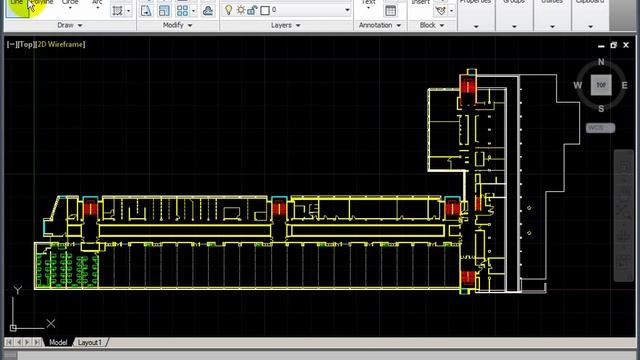Viewport: 640px width, 360px height.
Task: Click the Hatch tool icon
Action: coord(118,11)
